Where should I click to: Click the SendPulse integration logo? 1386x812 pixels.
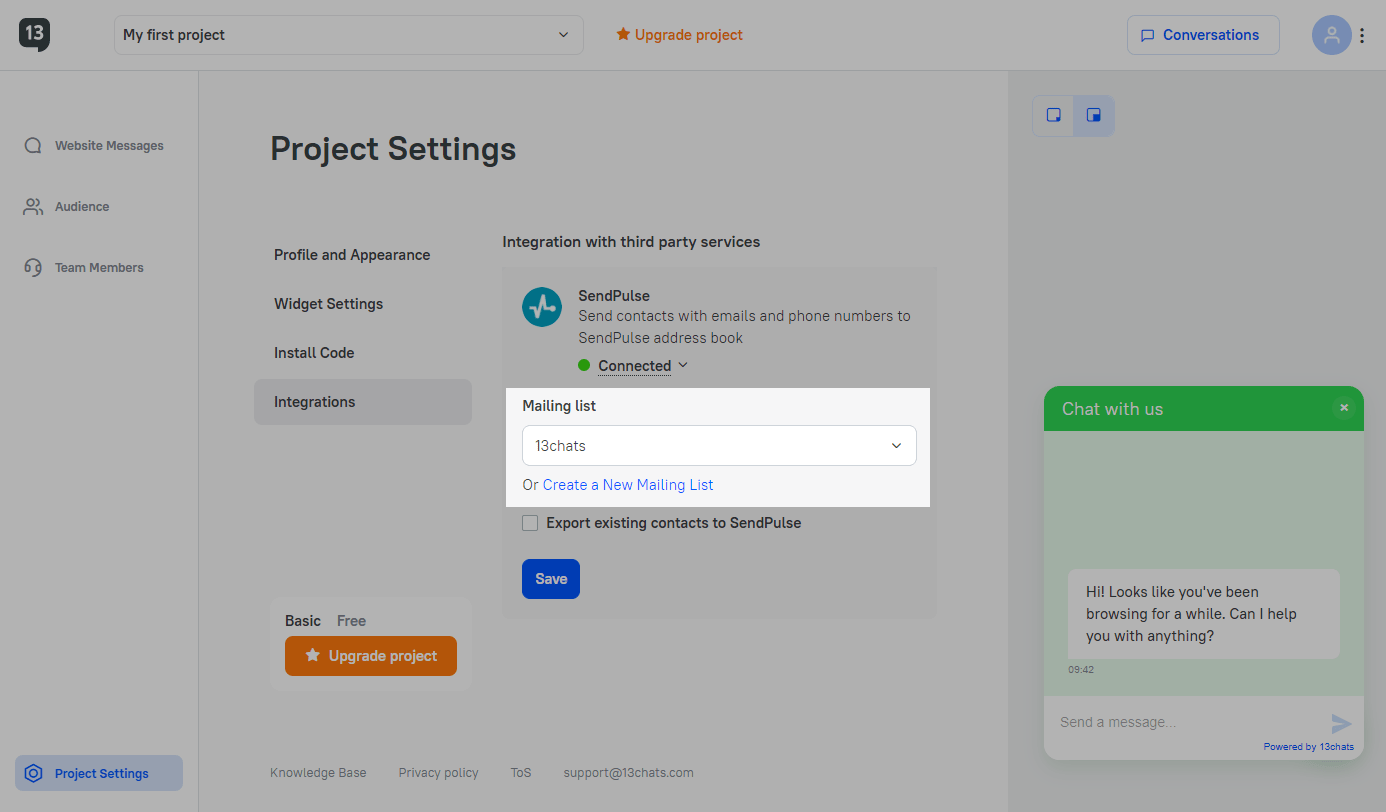click(x=542, y=306)
